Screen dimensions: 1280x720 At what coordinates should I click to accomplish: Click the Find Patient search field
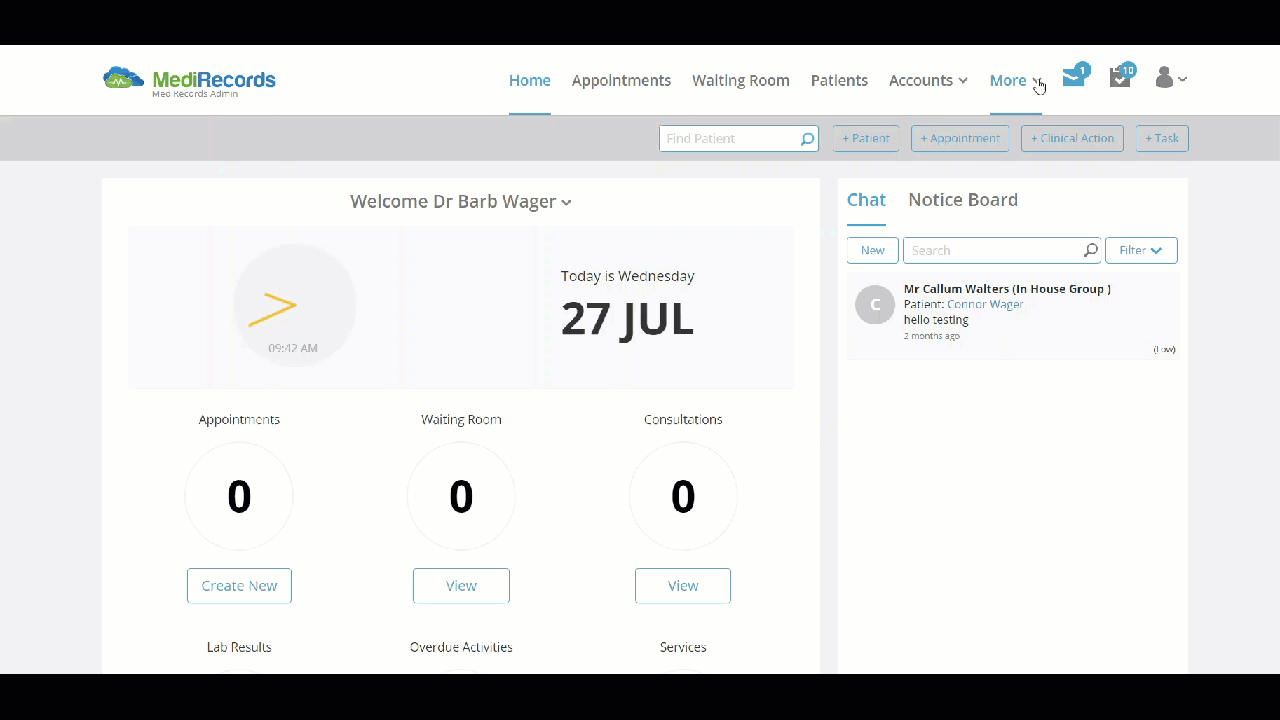click(739, 139)
